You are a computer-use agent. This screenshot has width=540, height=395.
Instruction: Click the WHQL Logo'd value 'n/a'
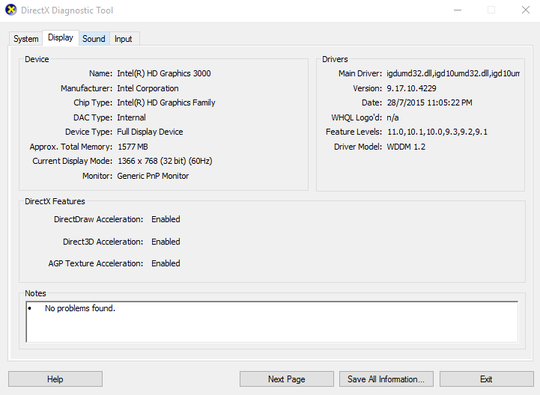click(x=393, y=117)
